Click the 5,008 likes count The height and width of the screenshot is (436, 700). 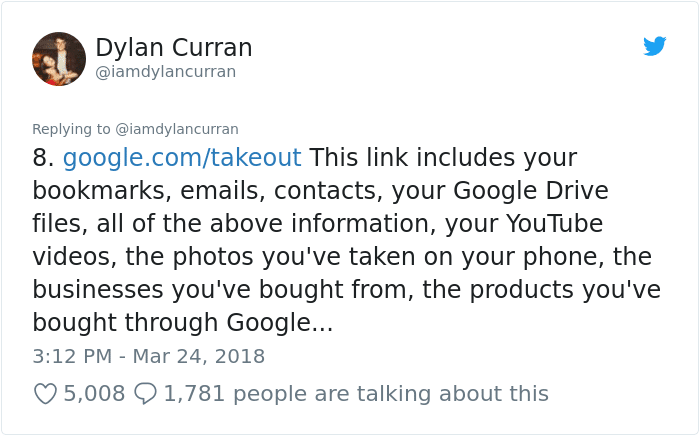click(94, 394)
